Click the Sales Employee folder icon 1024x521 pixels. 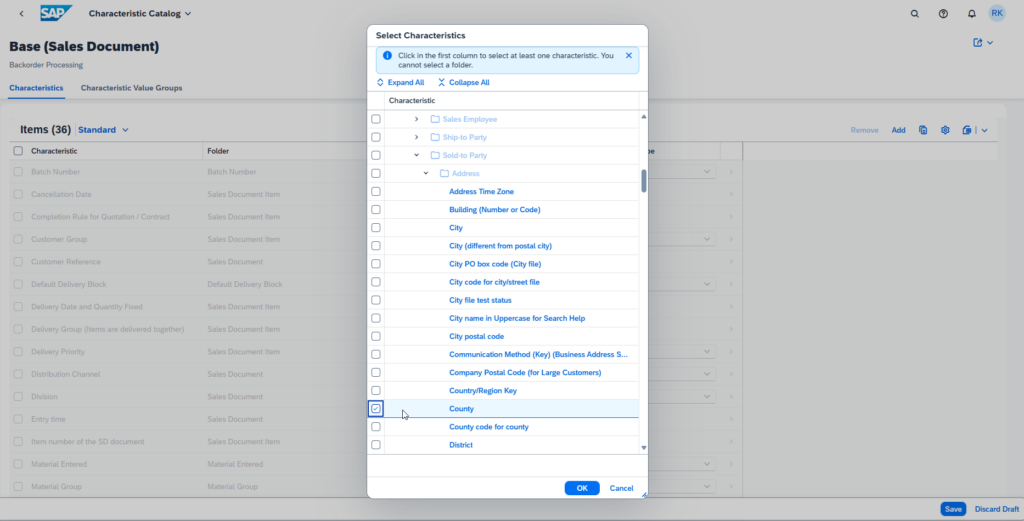click(435, 119)
